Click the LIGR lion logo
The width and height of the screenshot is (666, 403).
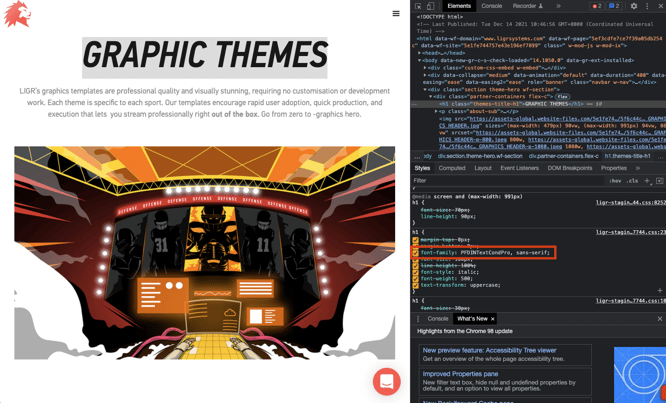click(x=17, y=14)
